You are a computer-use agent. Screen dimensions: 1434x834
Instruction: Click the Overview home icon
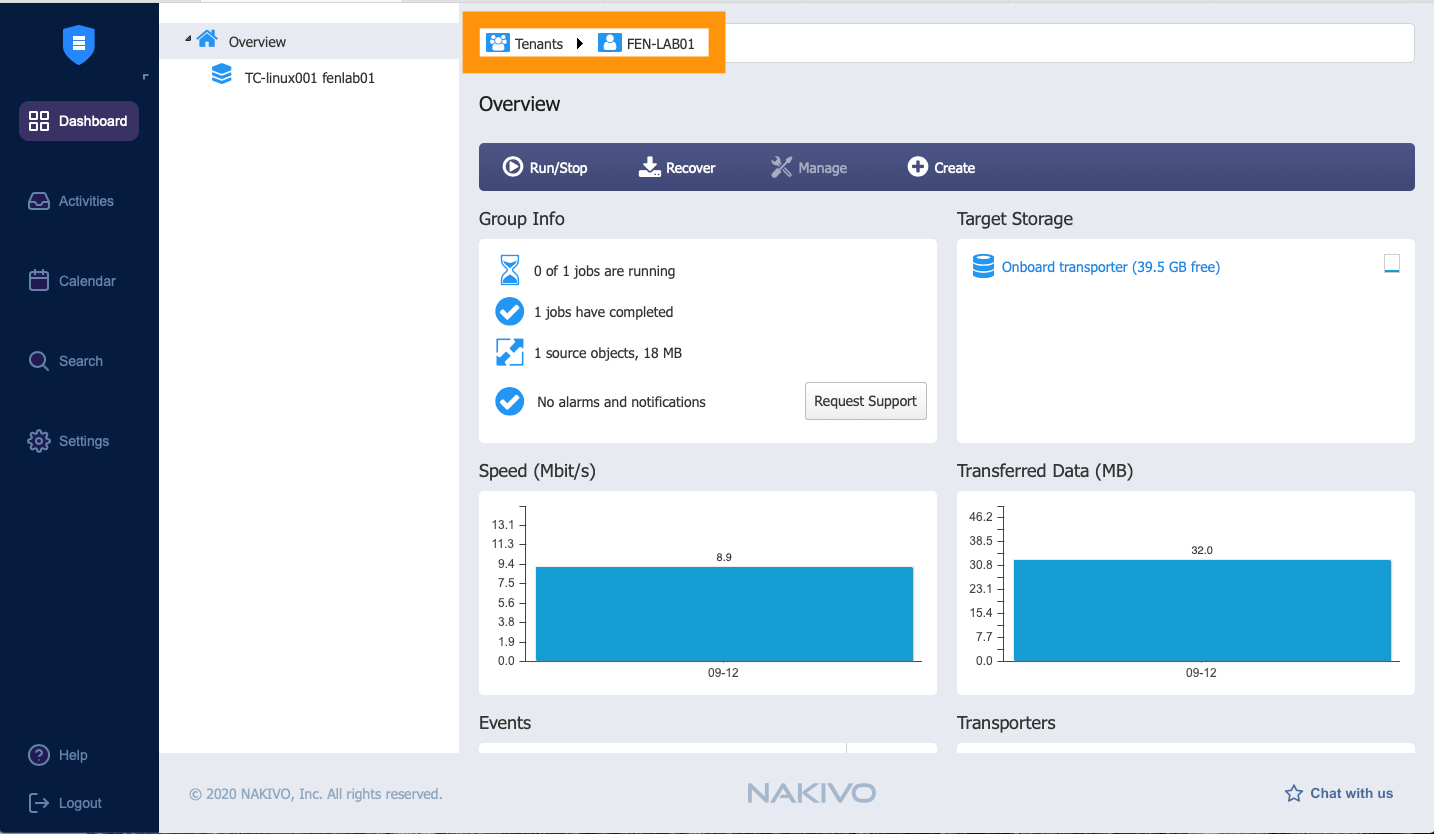pos(207,39)
